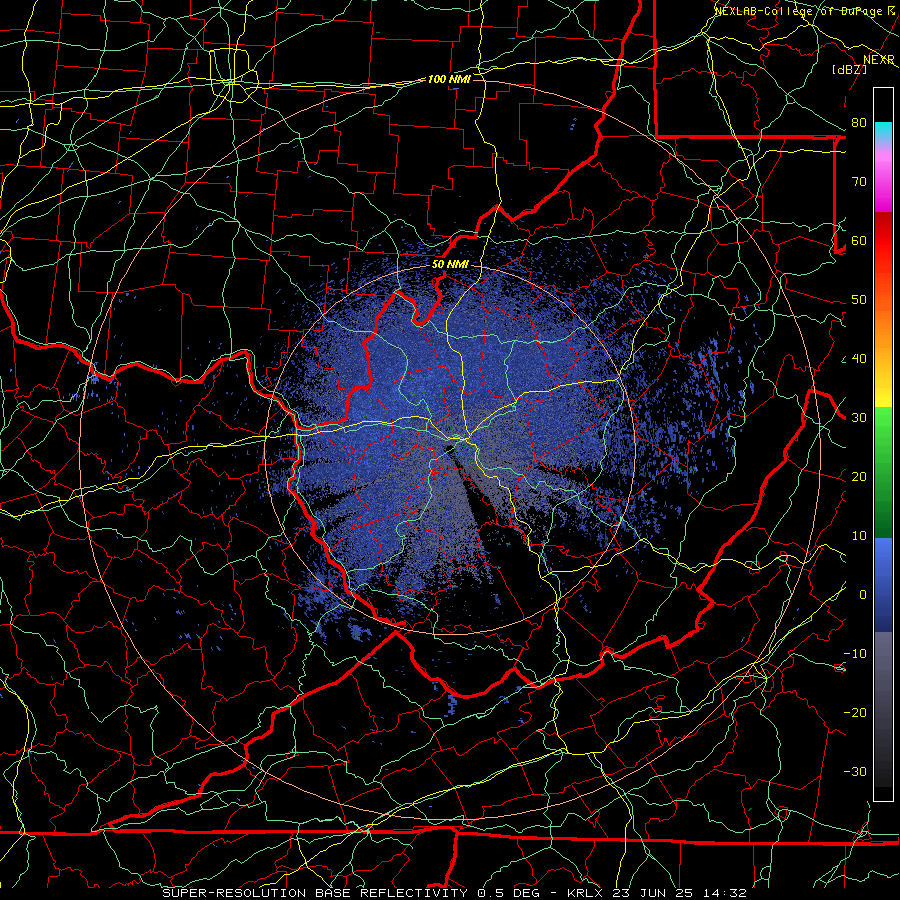Click the 10 value on dBZ scale
The height and width of the screenshot is (900, 900).
859,536
